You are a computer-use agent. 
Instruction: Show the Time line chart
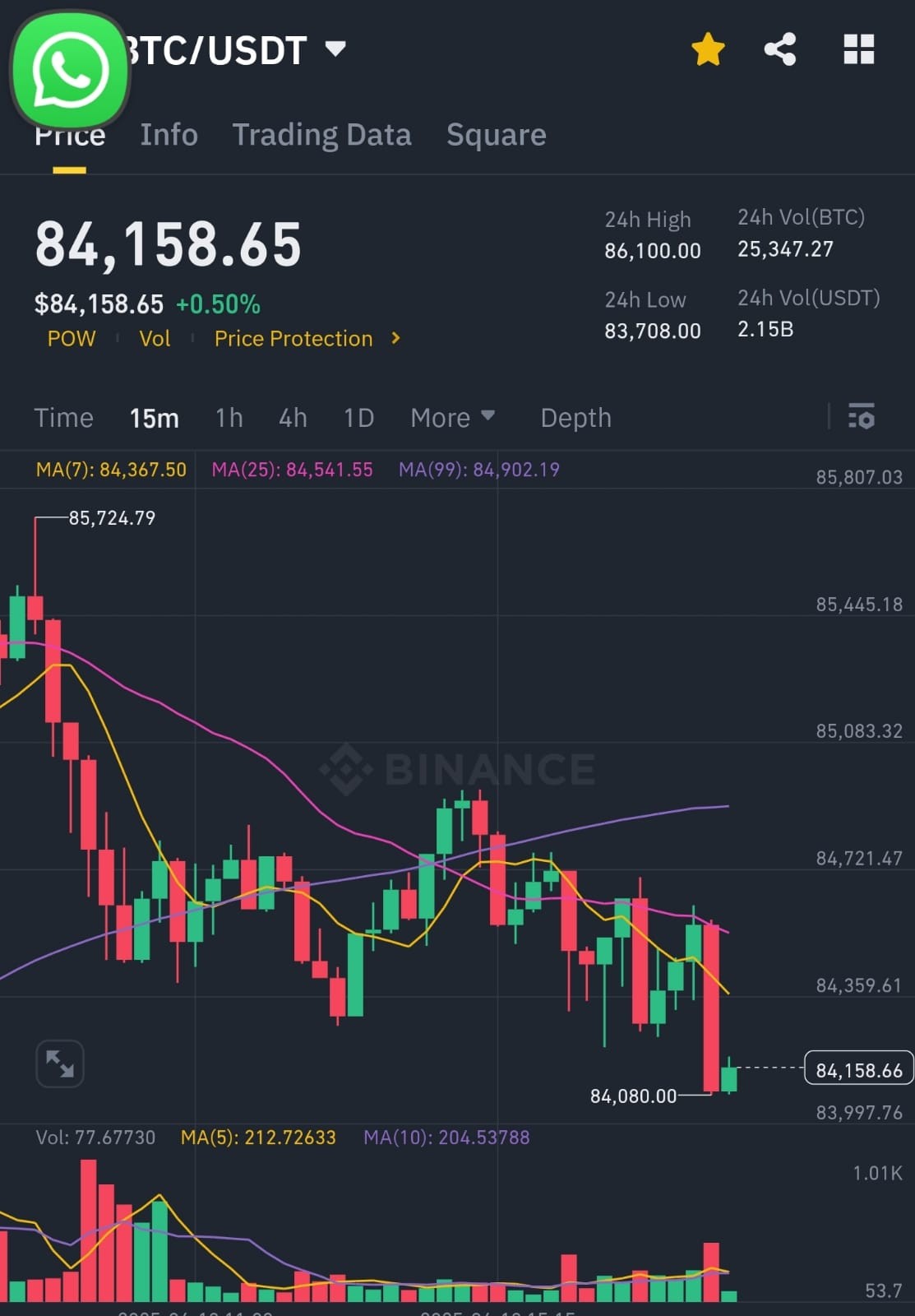tap(63, 418)
